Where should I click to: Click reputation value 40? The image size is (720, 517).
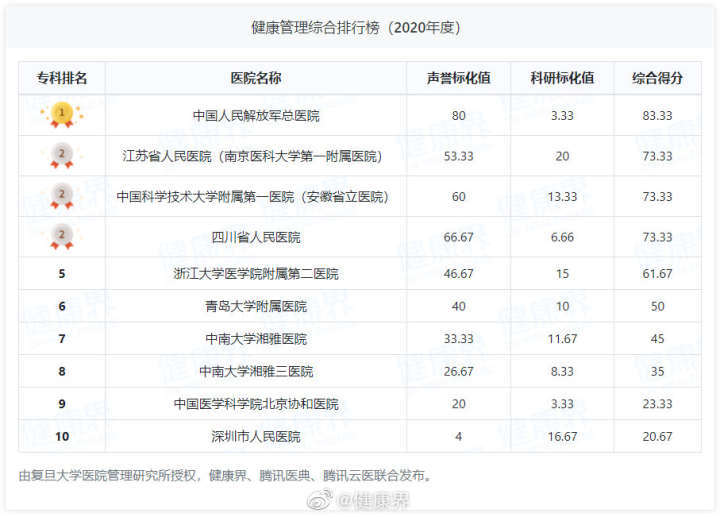coord(458,306)
